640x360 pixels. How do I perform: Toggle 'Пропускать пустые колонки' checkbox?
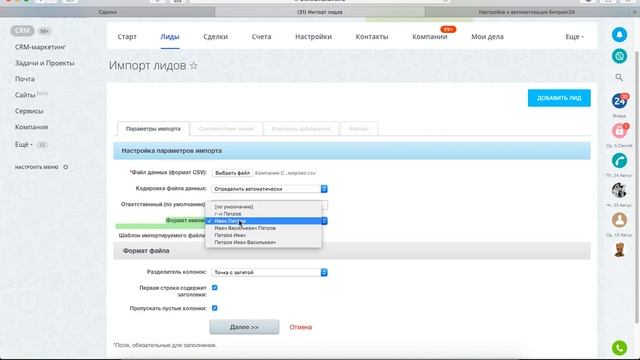point(215,308)
